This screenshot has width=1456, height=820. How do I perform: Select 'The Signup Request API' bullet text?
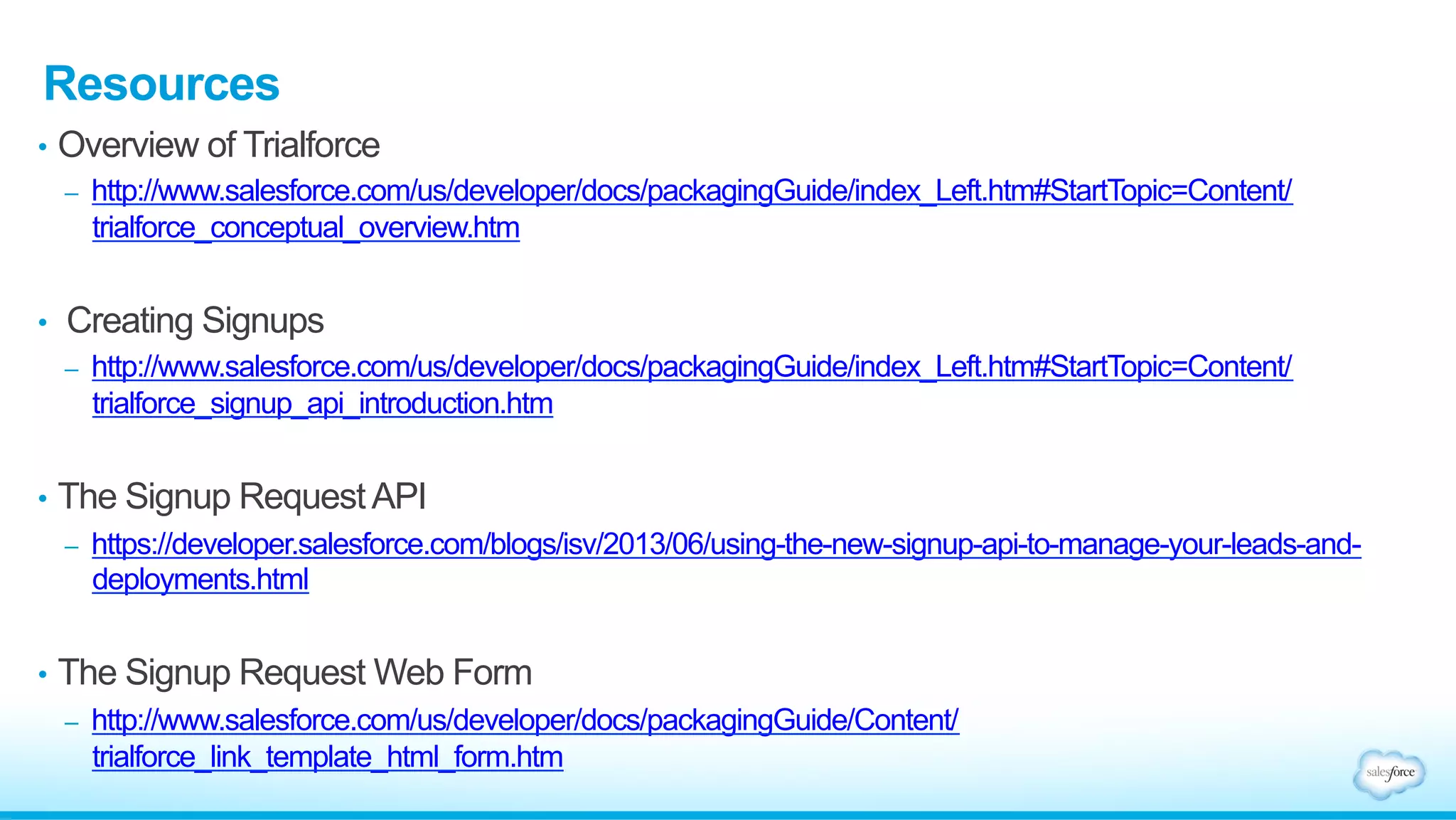coord(242,496)
